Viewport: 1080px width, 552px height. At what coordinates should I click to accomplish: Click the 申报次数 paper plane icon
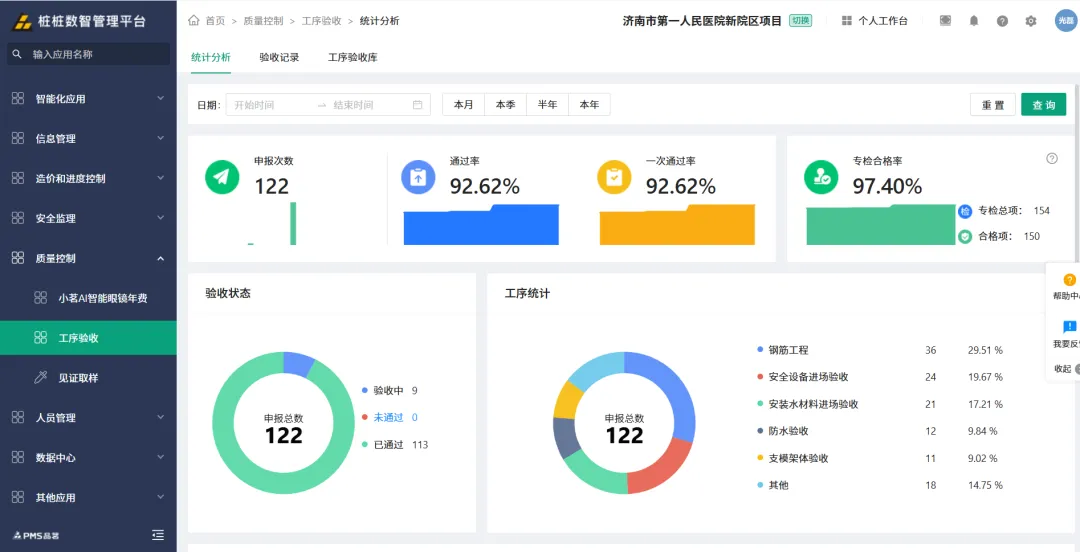(x=222, y=177)
